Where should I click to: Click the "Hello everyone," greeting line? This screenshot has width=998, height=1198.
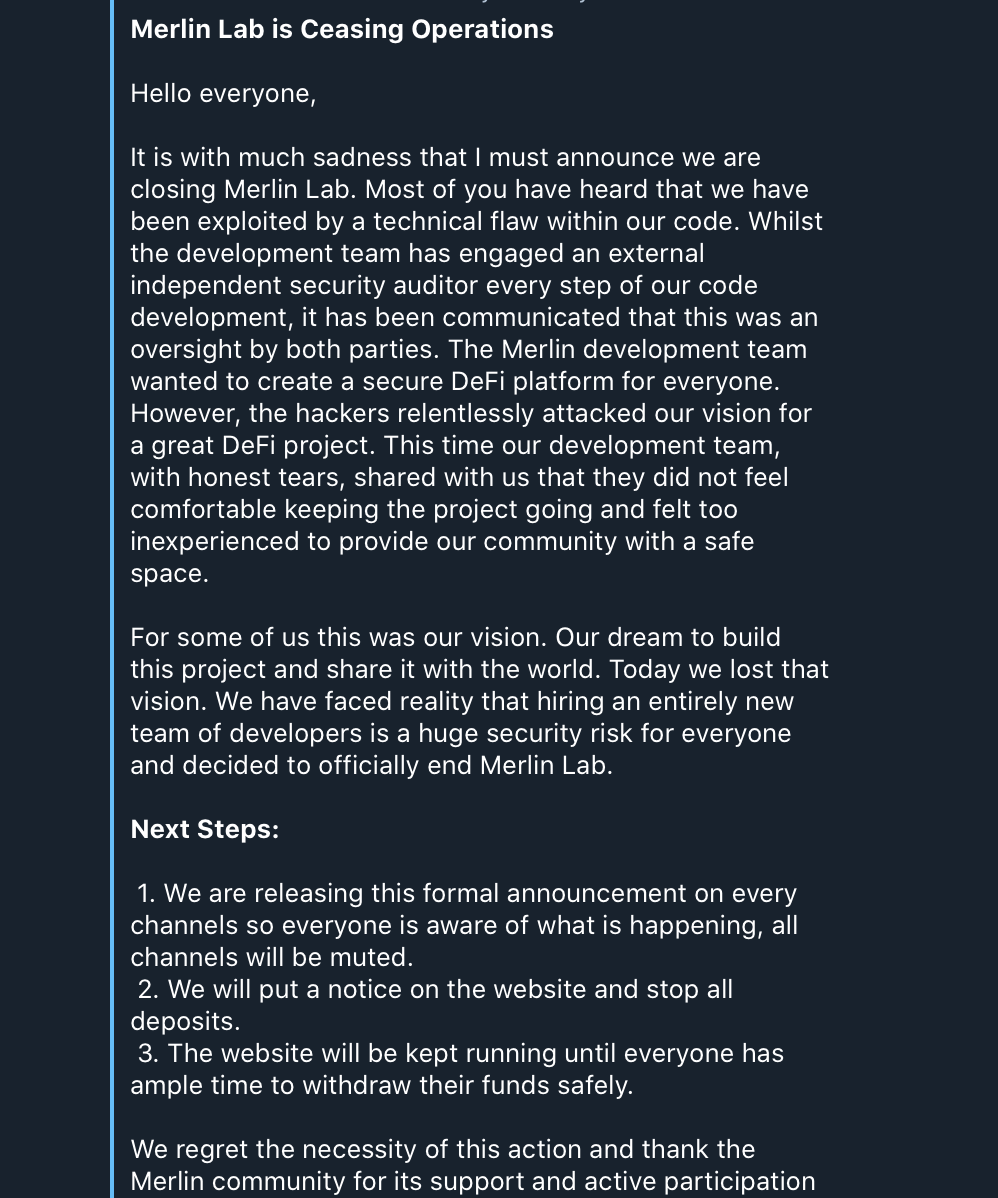223,93
